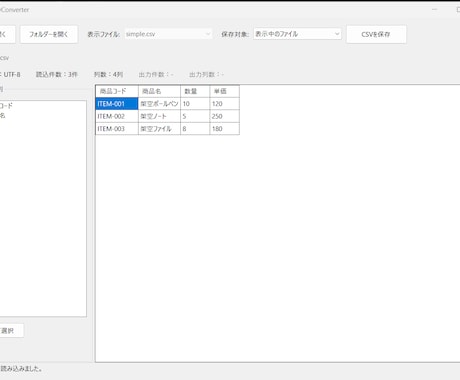Select the 商品名 column header
This screenshot has width=460, height=380.
click(159, 91)
